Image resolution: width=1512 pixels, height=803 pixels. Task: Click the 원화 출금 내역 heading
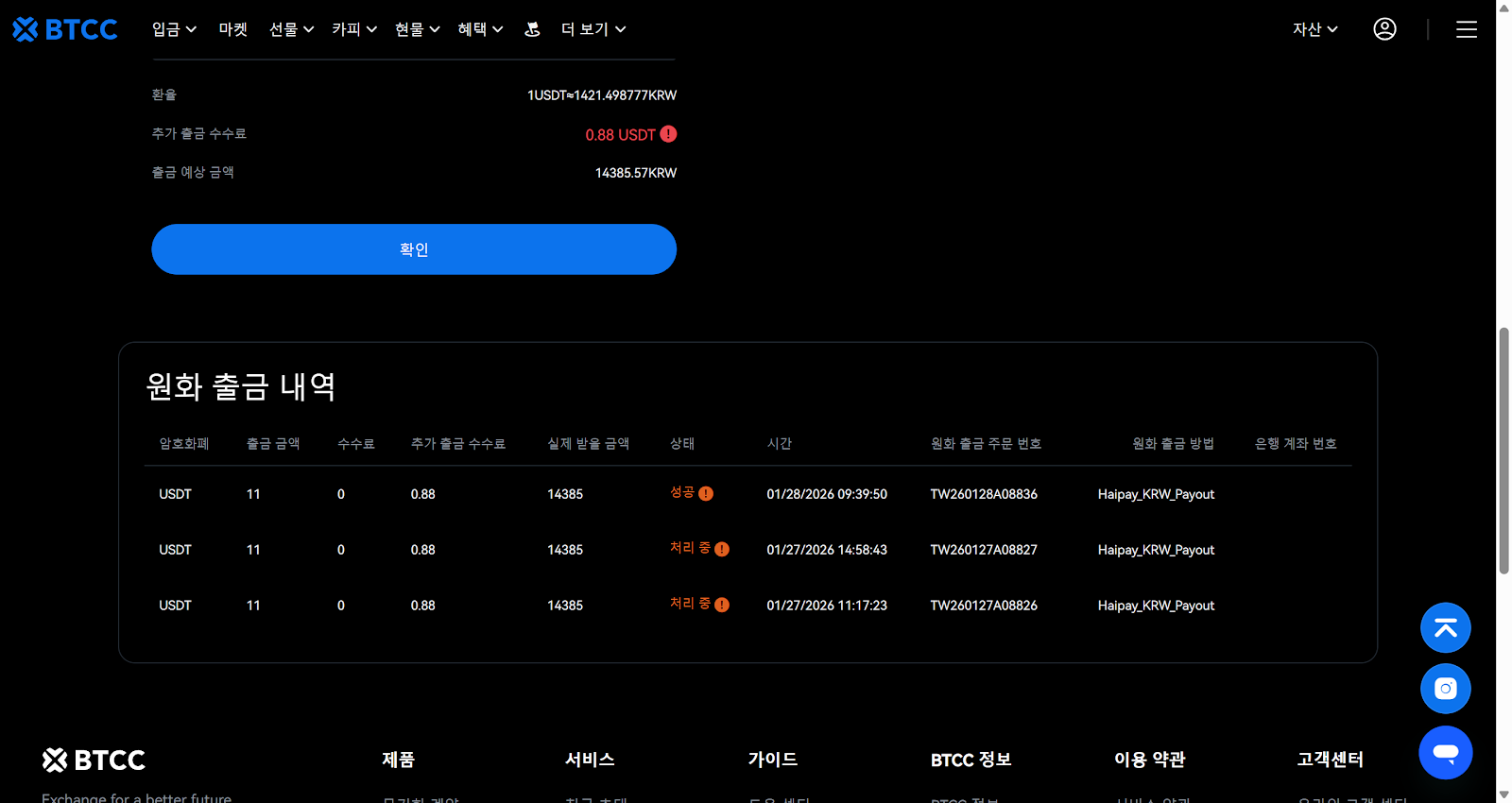pyautogui.click(x=241, y=386)
